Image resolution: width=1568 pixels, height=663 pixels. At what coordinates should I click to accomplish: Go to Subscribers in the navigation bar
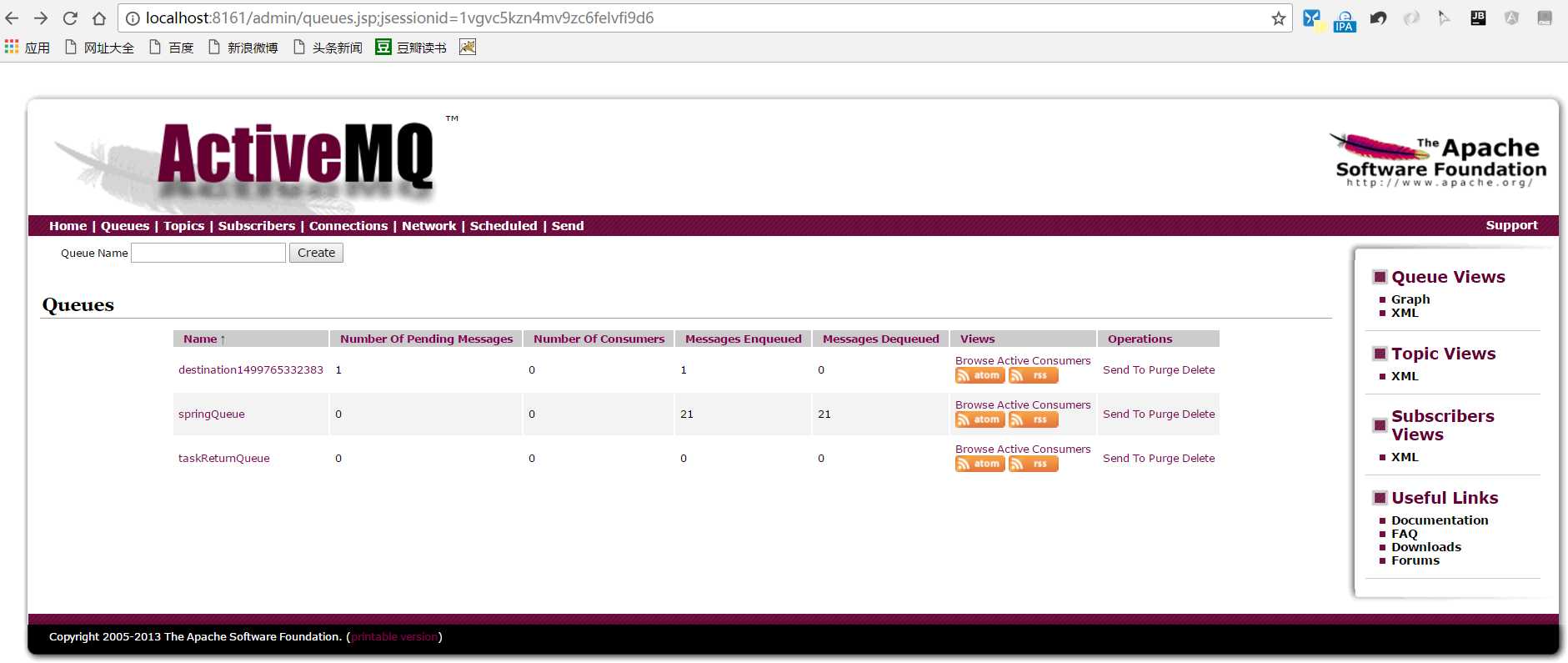coord(257,226)
